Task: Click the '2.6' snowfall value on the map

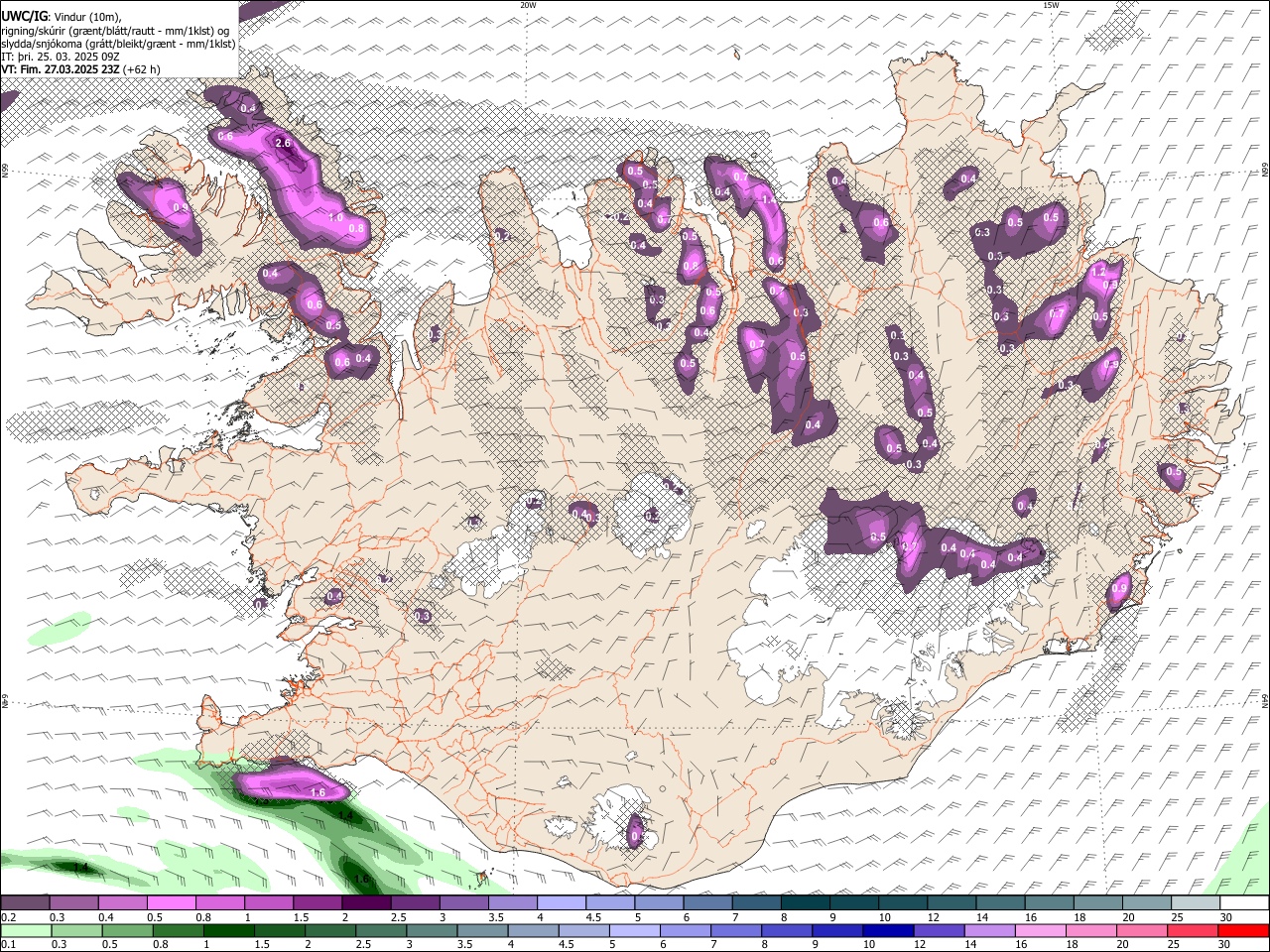Action: 283,144
